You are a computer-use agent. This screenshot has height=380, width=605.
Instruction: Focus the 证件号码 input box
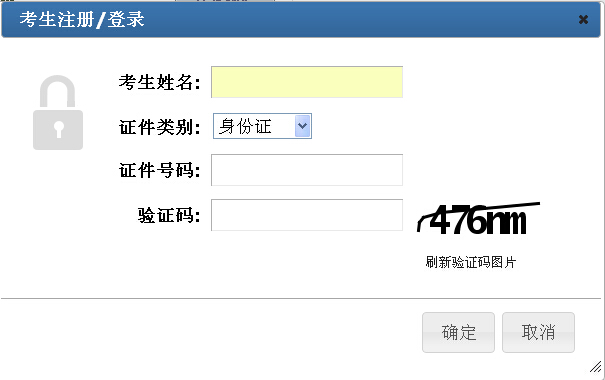click(307, 170)
